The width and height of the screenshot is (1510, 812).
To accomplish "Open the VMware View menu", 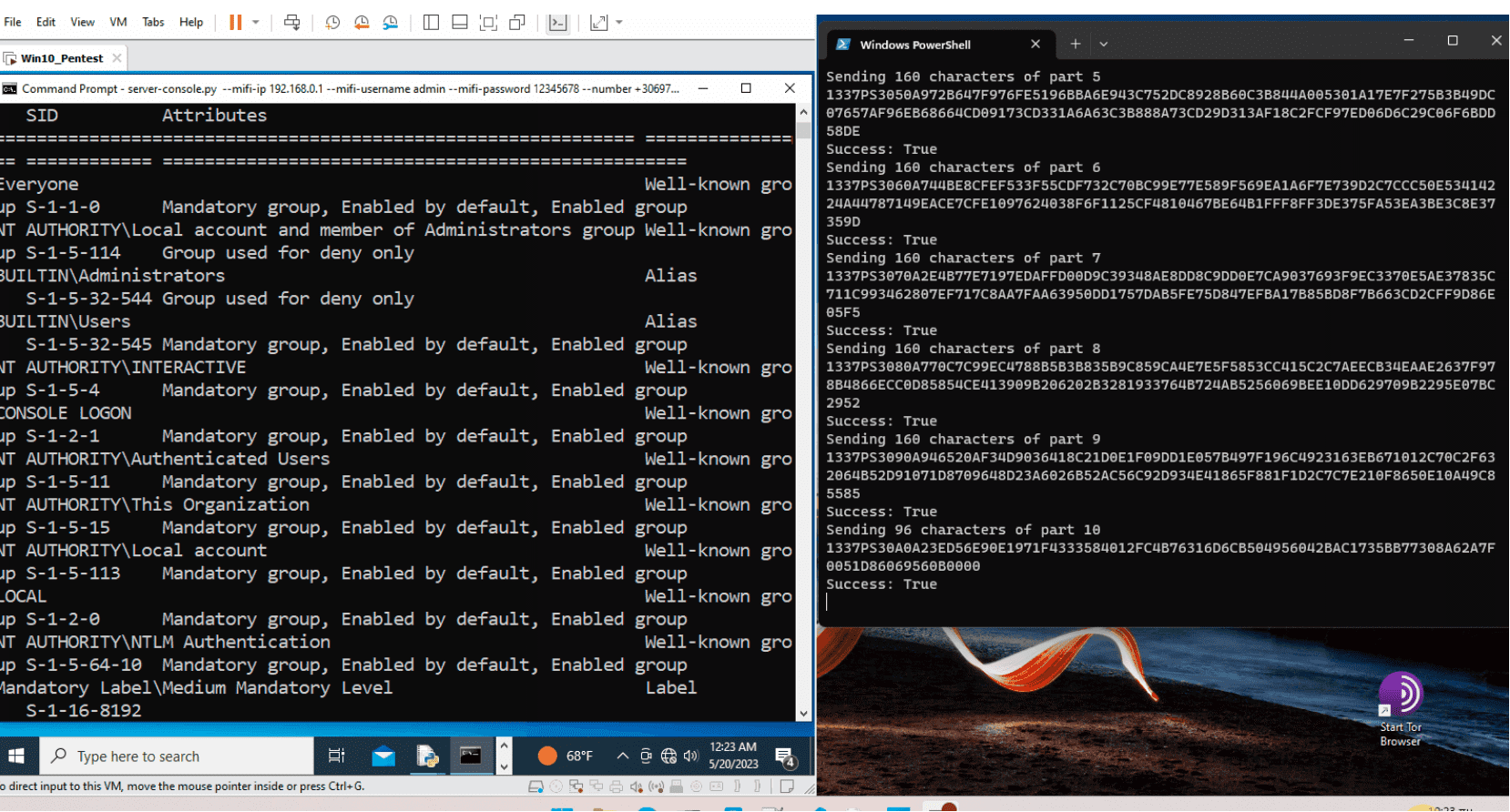I will point(82,22).
